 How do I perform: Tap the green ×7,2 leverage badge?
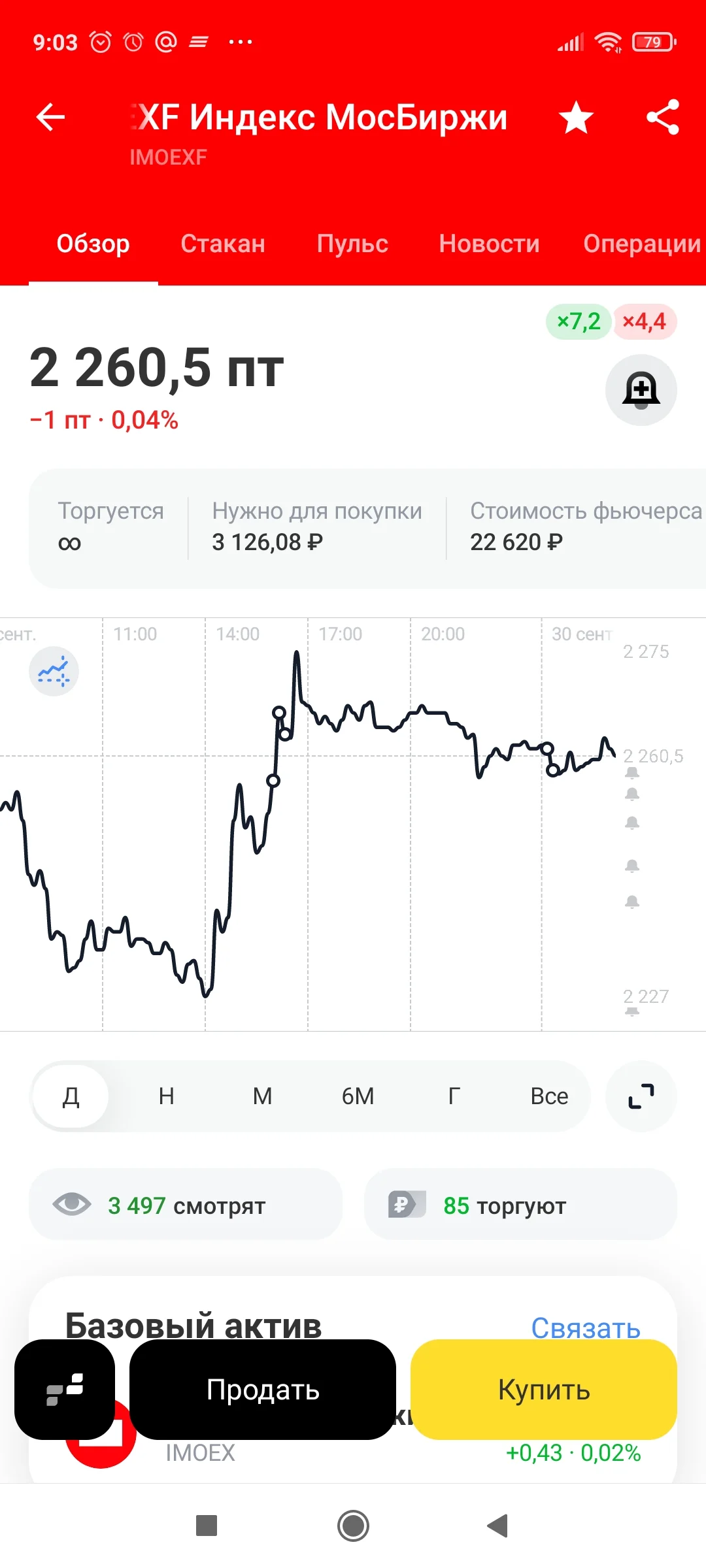point(579,321)
